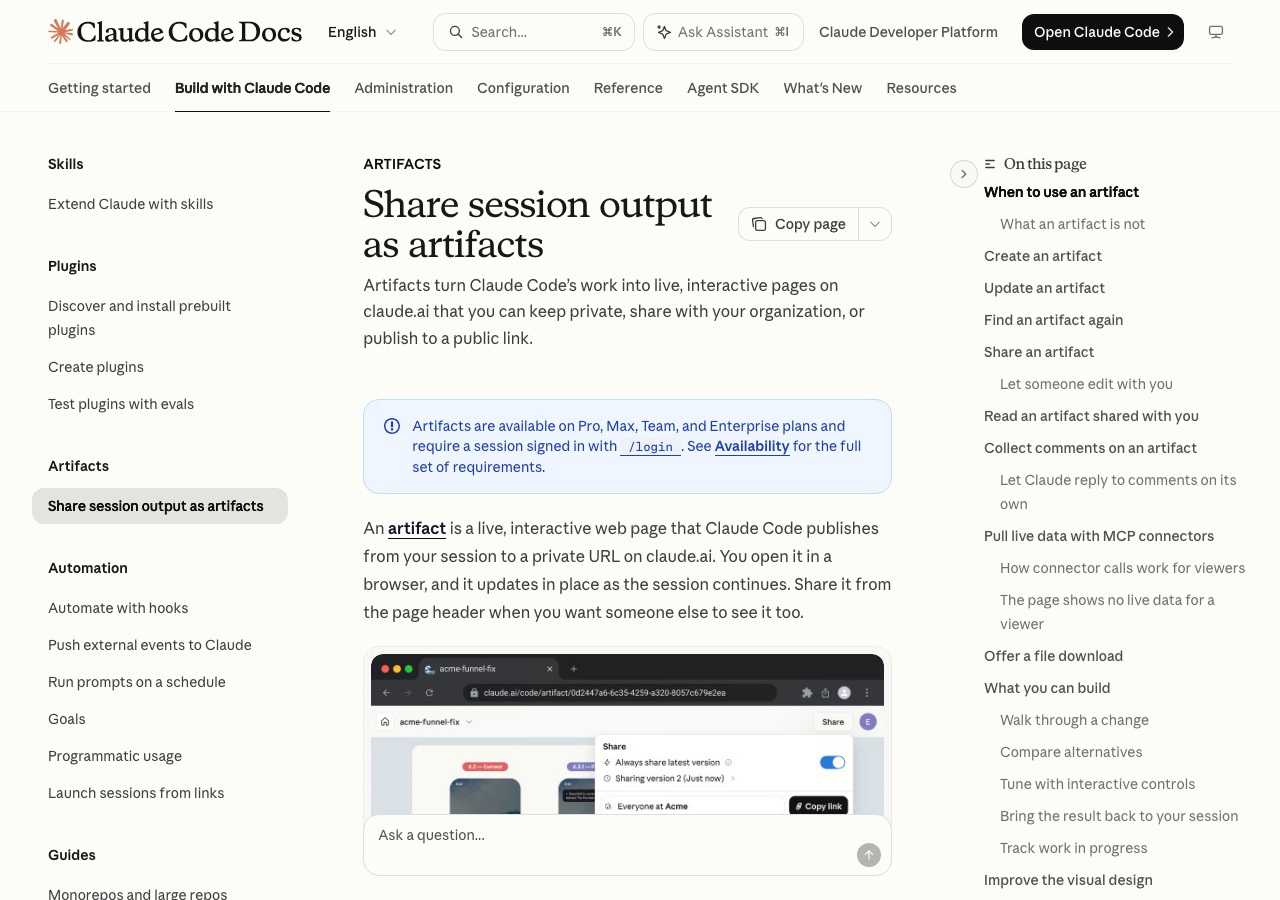Click the send arrow in question box
1280x900 pixels.
pyautogui.click(x=869, y=855)
